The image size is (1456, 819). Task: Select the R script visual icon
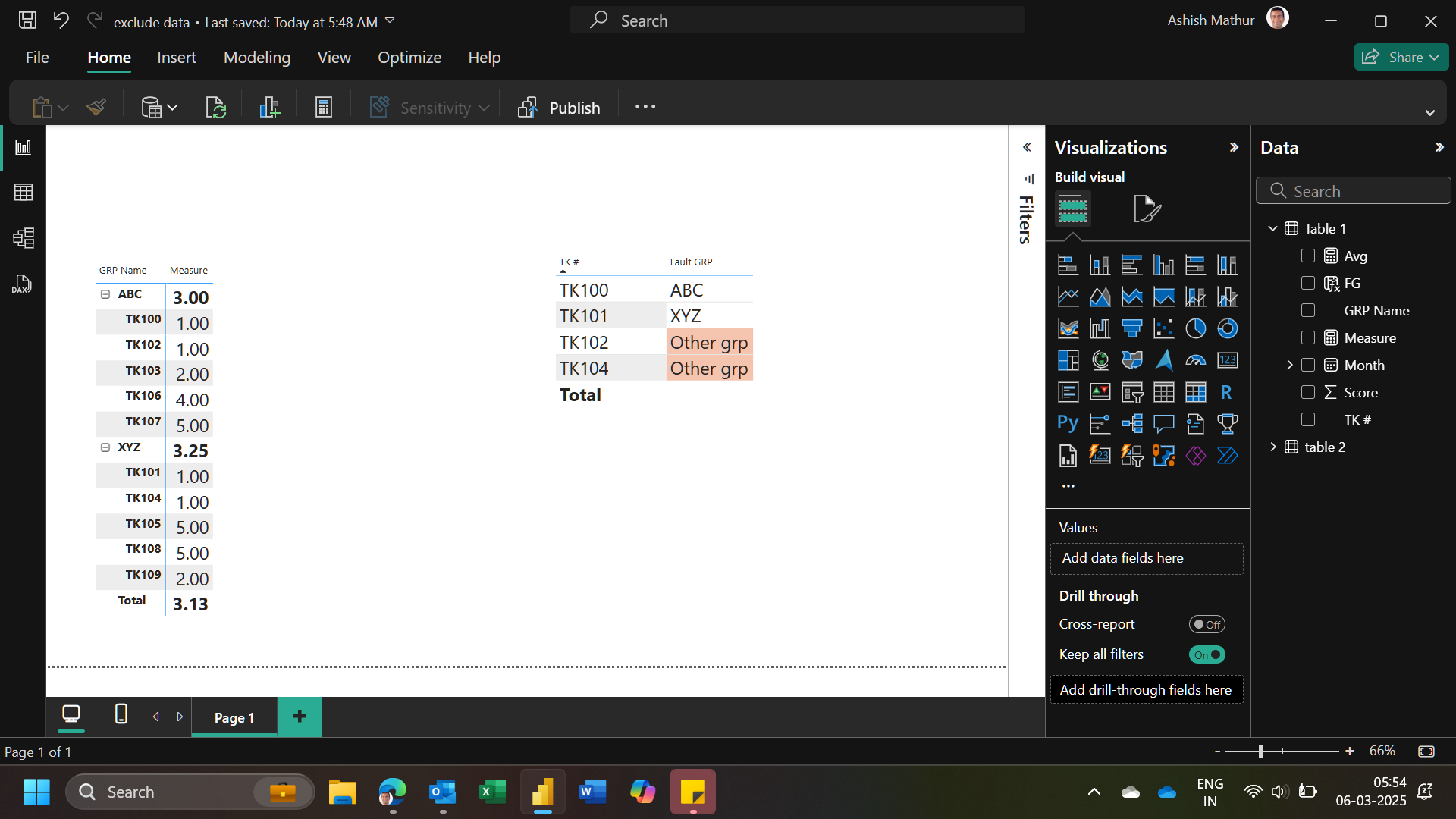[1227, 392]
